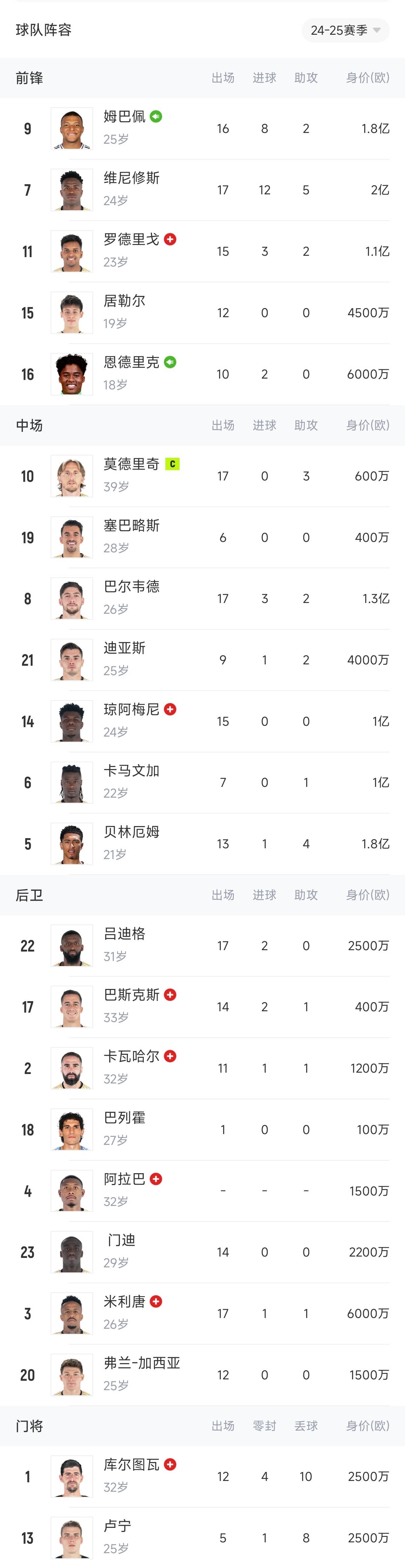Screen dimensions: 405x1568
Task: Click the 零封 header in 门将 section
Action: point(264,1426)
